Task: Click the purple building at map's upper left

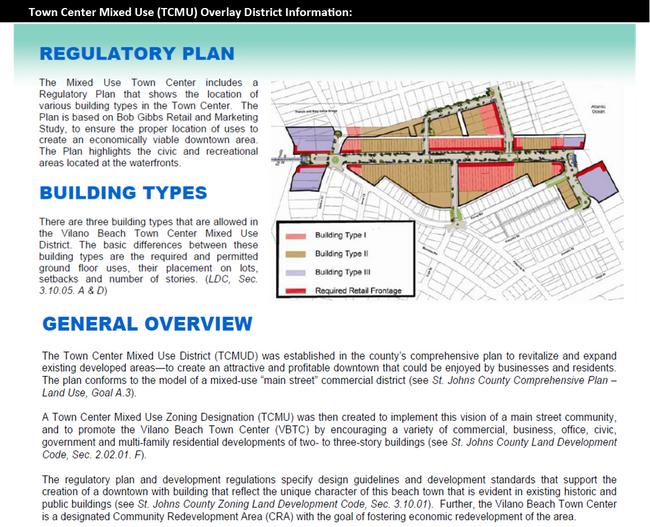Action: pos(311,139)
